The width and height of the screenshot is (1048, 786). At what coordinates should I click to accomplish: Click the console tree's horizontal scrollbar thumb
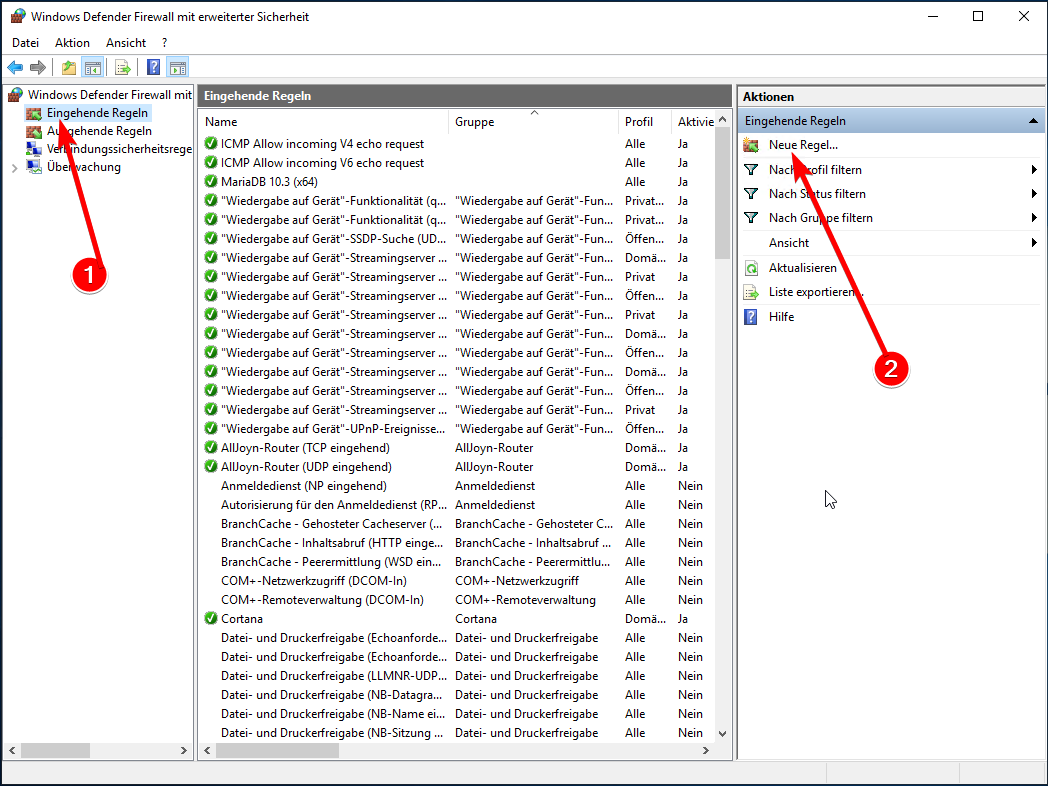pos(55,751)
